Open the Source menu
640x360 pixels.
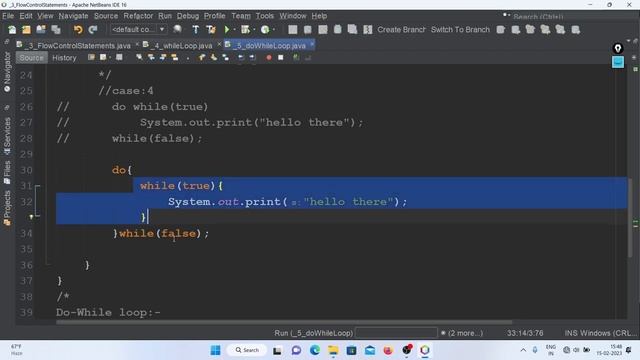(106, 16)
